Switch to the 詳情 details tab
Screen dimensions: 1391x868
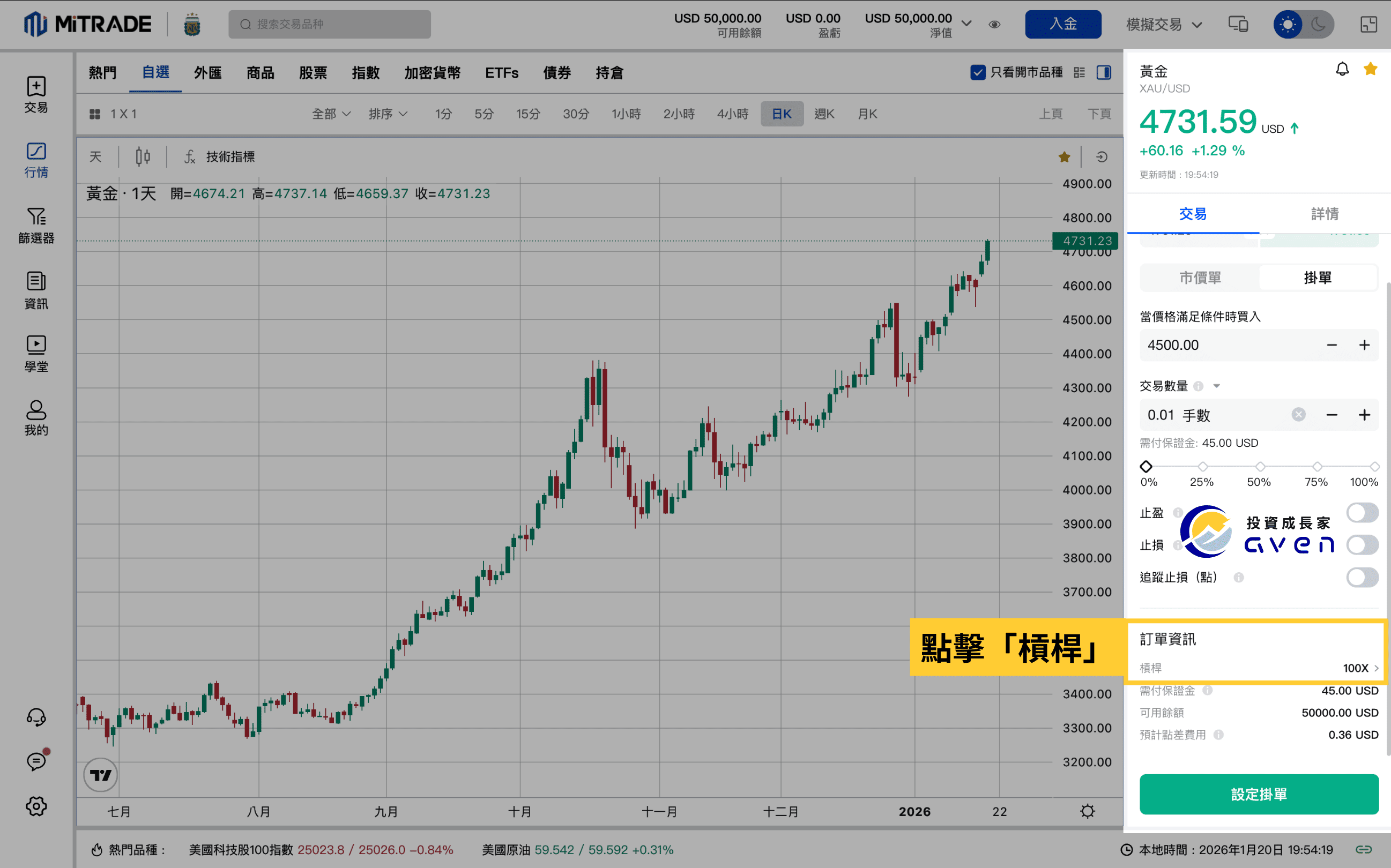[1325, 214]
